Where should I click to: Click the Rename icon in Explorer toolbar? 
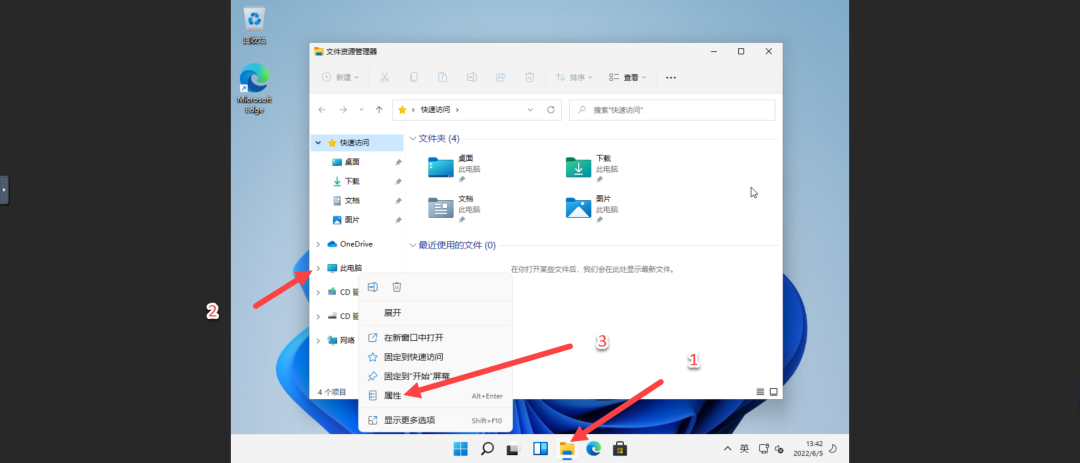472,77
